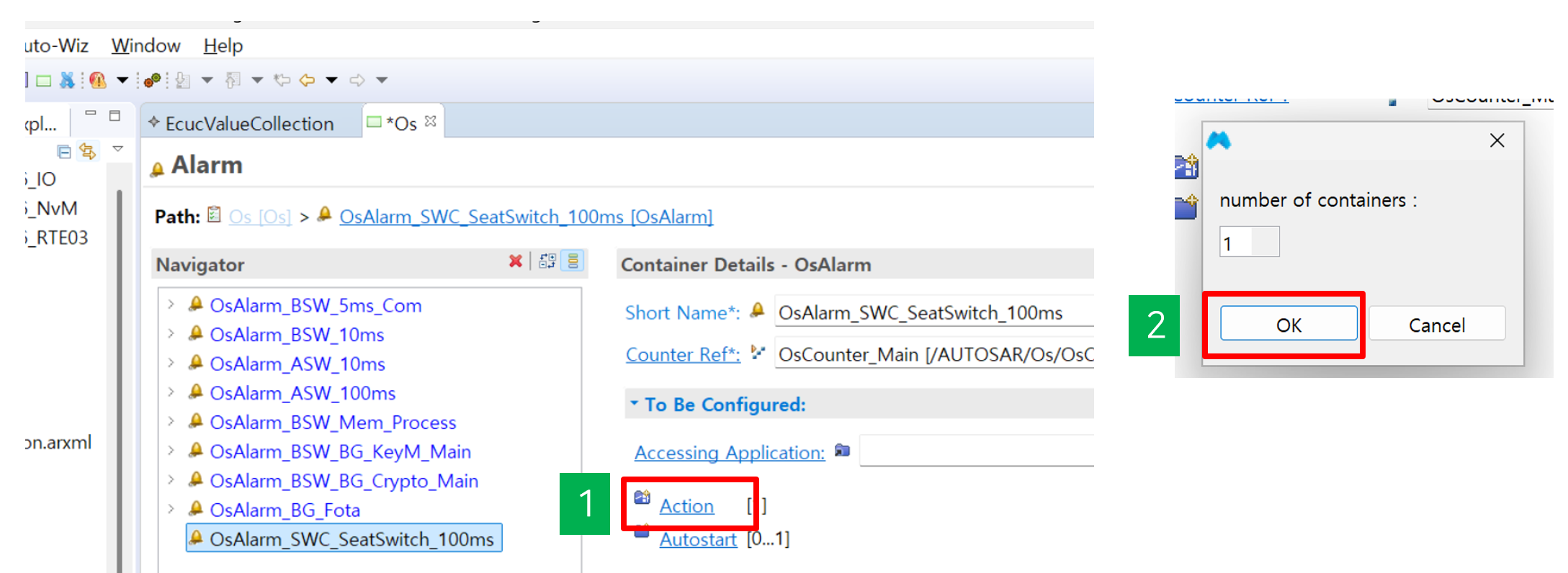Click the red X delete icon in Navigator

tap(515, 261)
